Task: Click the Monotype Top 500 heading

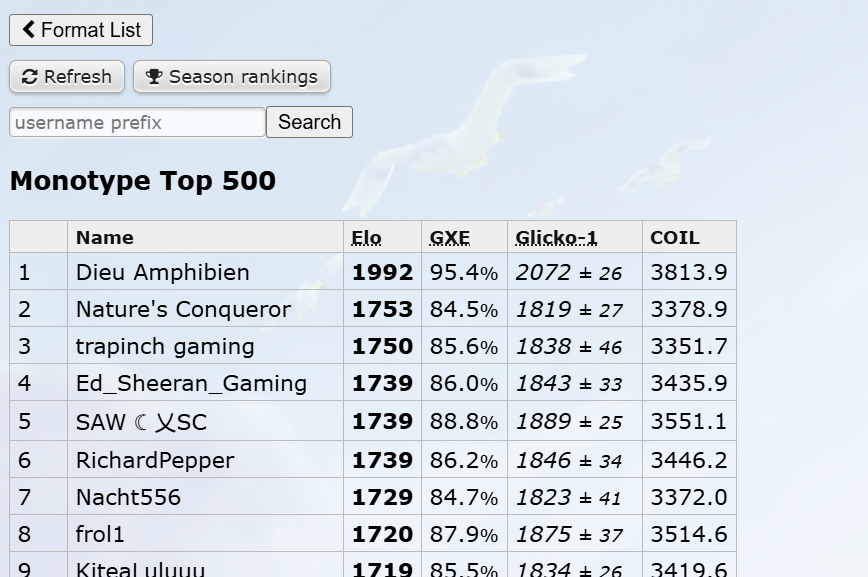Action: pyautogui.click(x=143, y=181)
